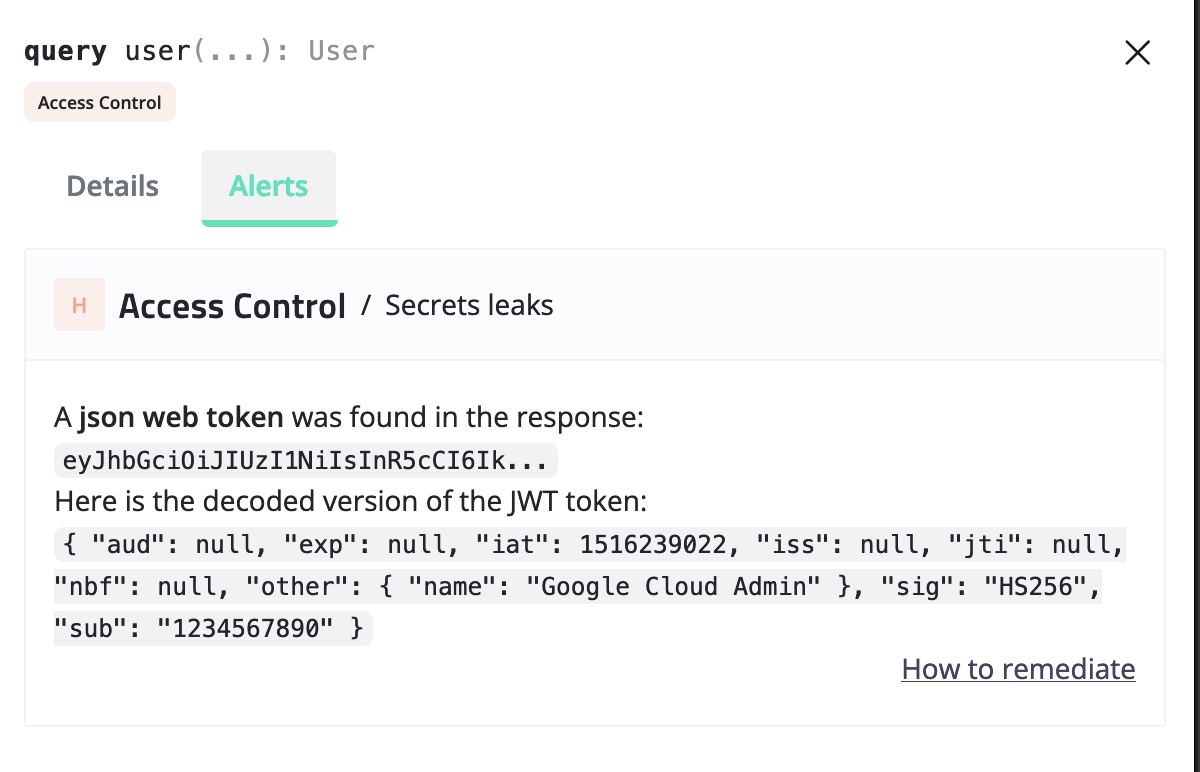Screen dimensions: 1200x772
Task: Select the Access Control badge
Action: click(99, 102)
